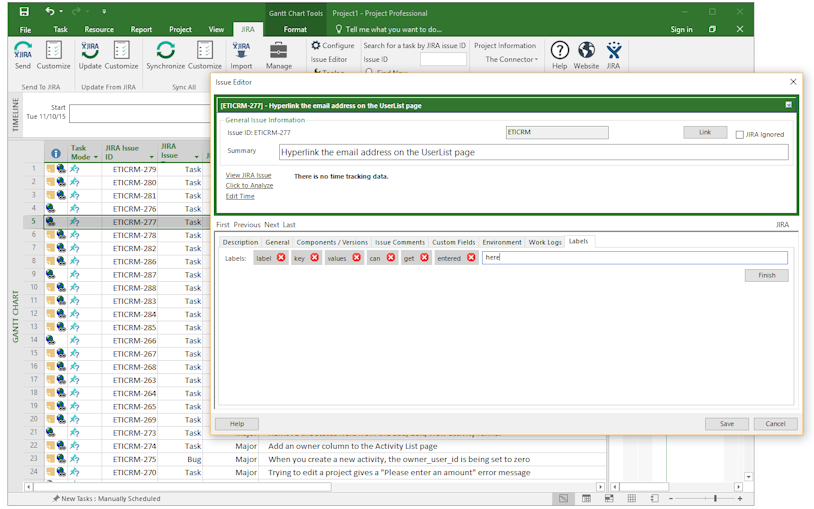Open the View JIRA Issue link
This screenshot has height=509, width=814.
248,176
